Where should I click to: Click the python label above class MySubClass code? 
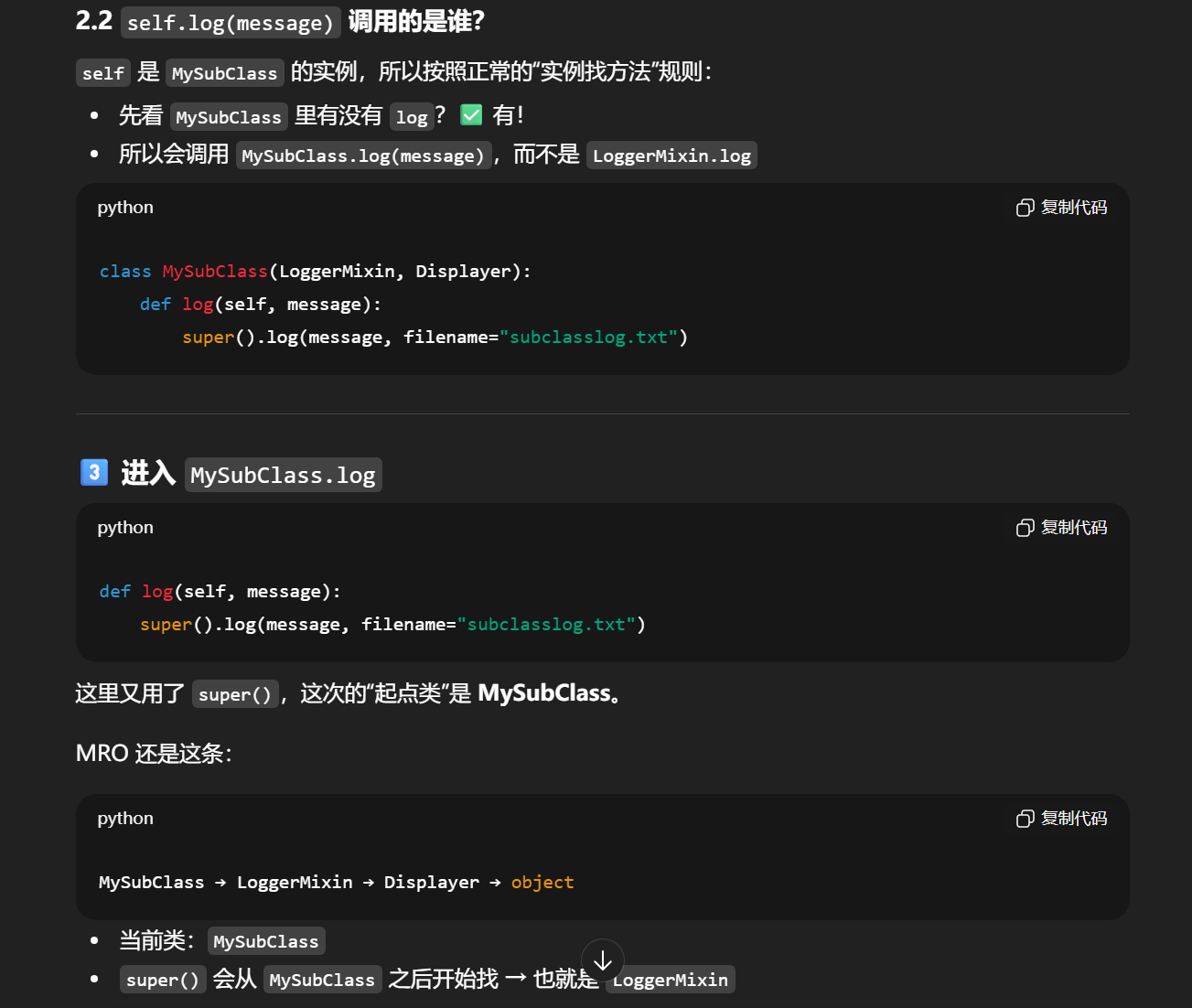point(125,208)
